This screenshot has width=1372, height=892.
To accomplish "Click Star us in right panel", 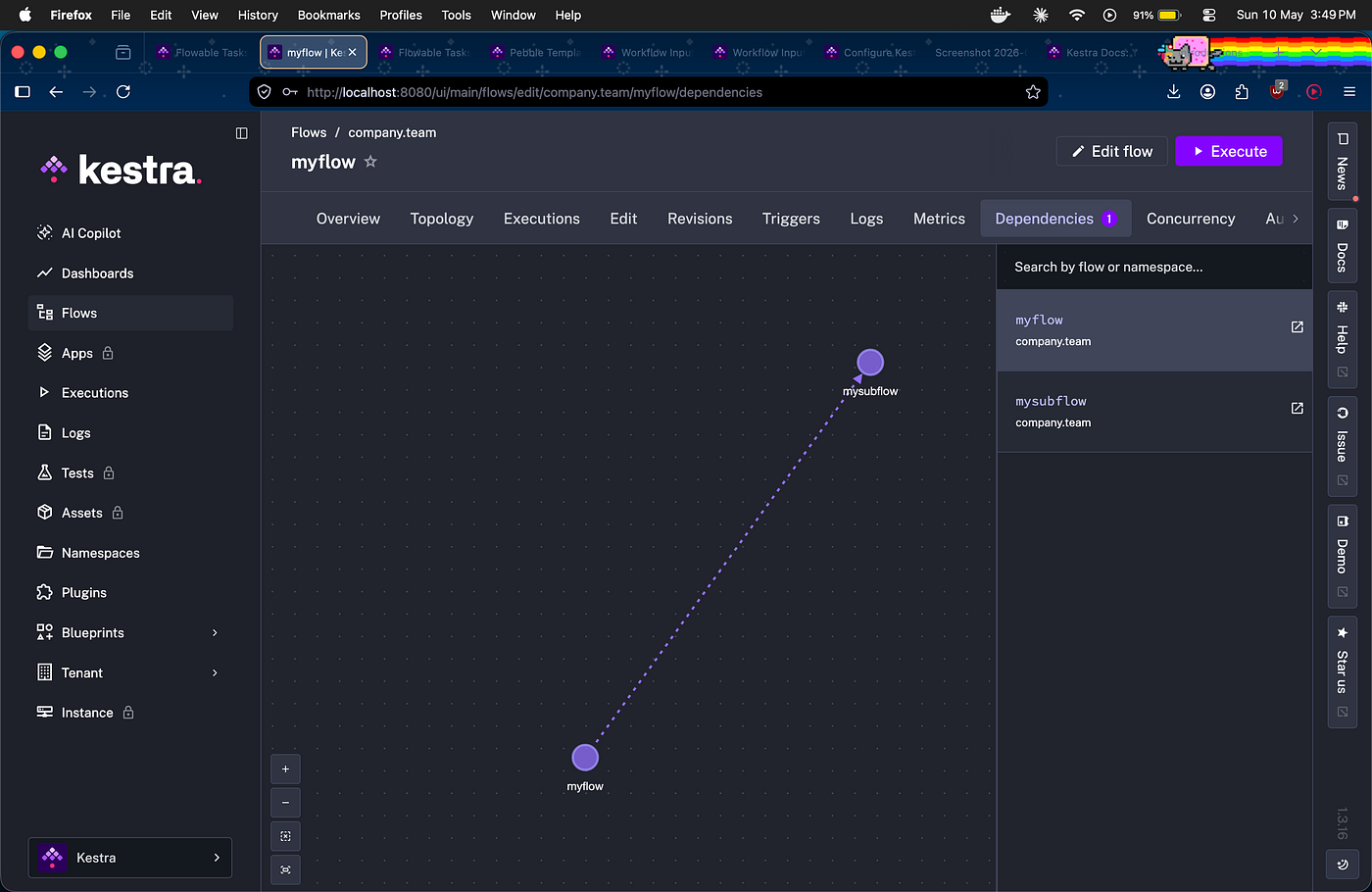I will click(1342, 671).
